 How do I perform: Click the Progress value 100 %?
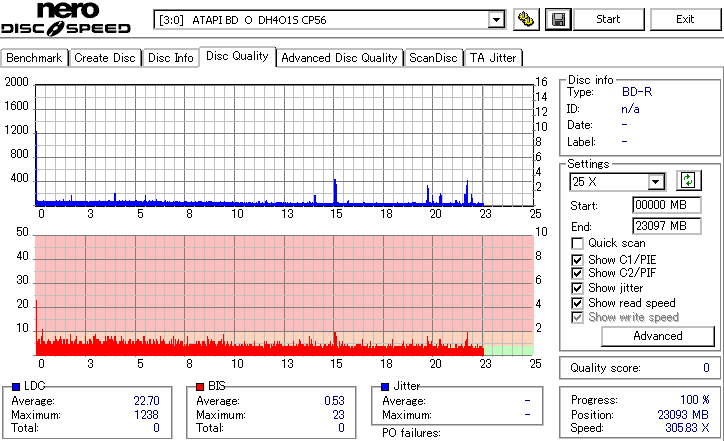tap(695, 400)
